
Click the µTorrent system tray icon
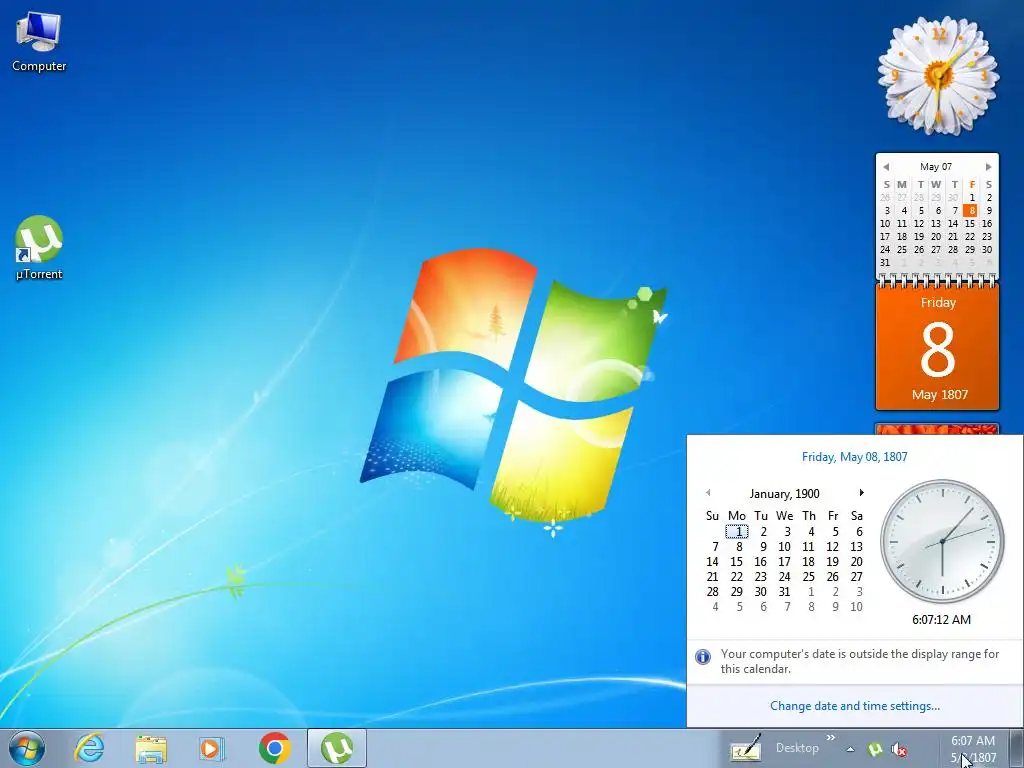pyautogui.click(x=875, y=750)
